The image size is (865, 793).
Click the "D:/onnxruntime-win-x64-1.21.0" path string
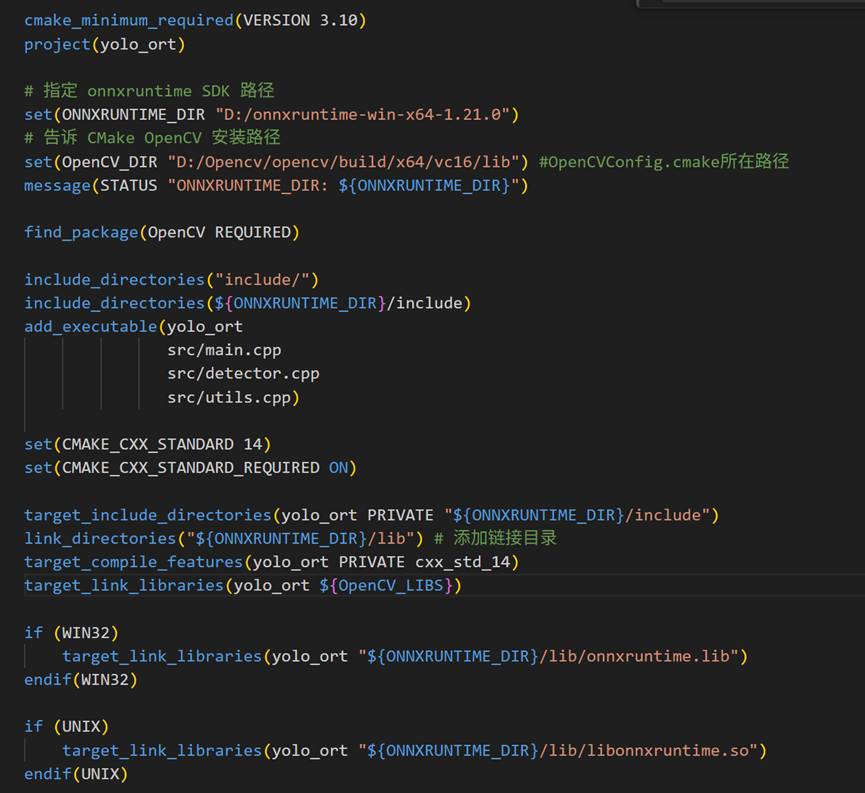362,115
